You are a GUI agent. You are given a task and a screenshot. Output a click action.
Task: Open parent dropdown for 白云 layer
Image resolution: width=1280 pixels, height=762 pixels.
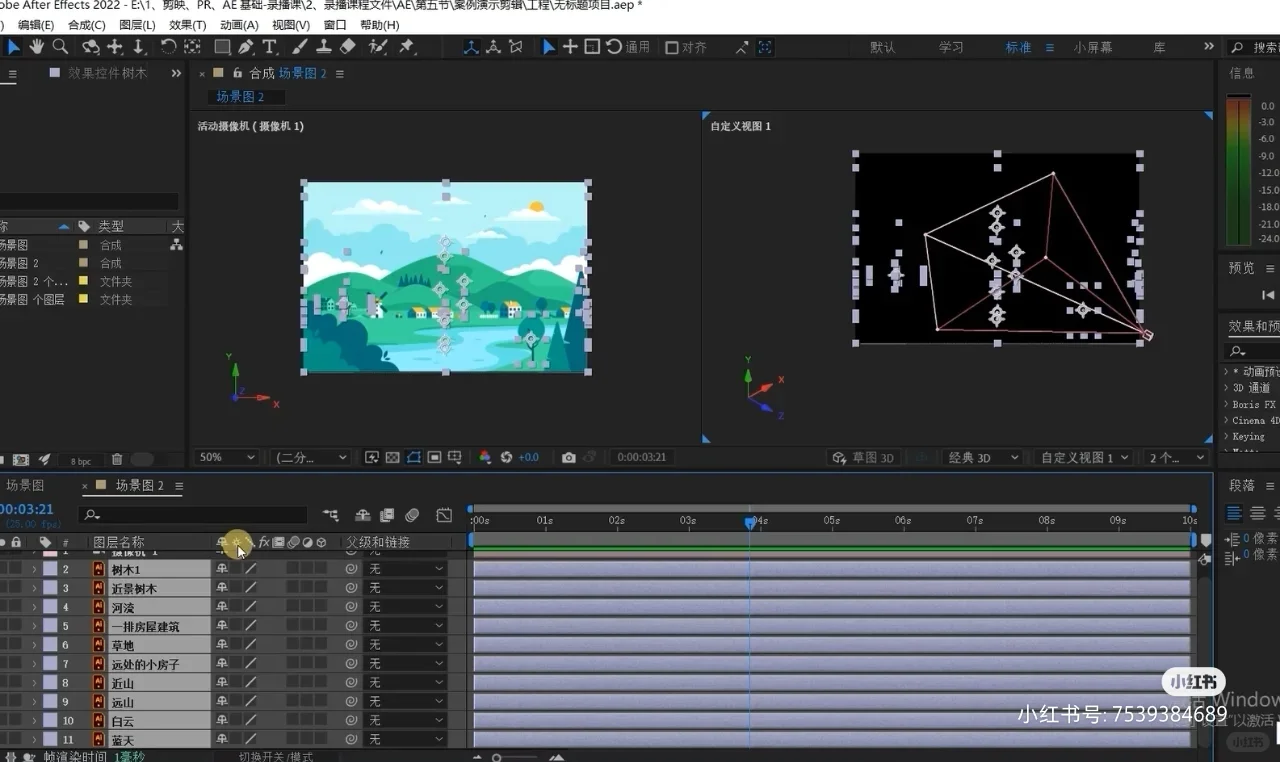pos(405,721)
